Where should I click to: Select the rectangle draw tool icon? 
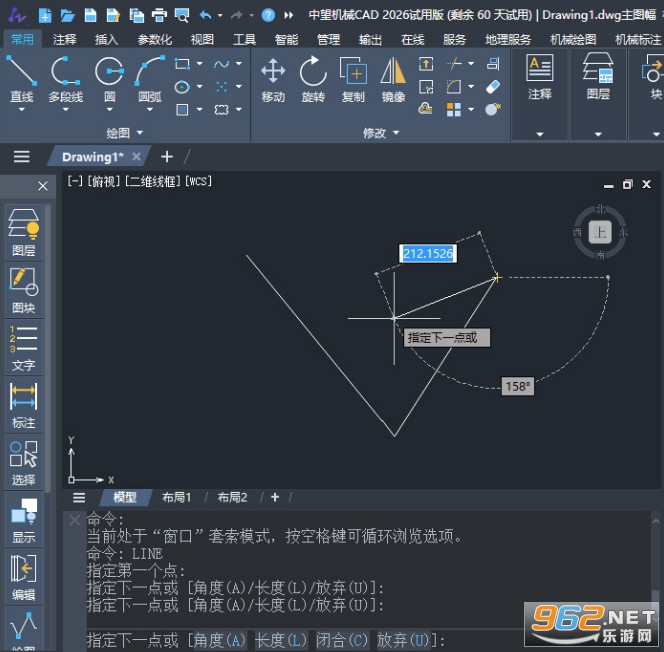(x=182, y=64)
